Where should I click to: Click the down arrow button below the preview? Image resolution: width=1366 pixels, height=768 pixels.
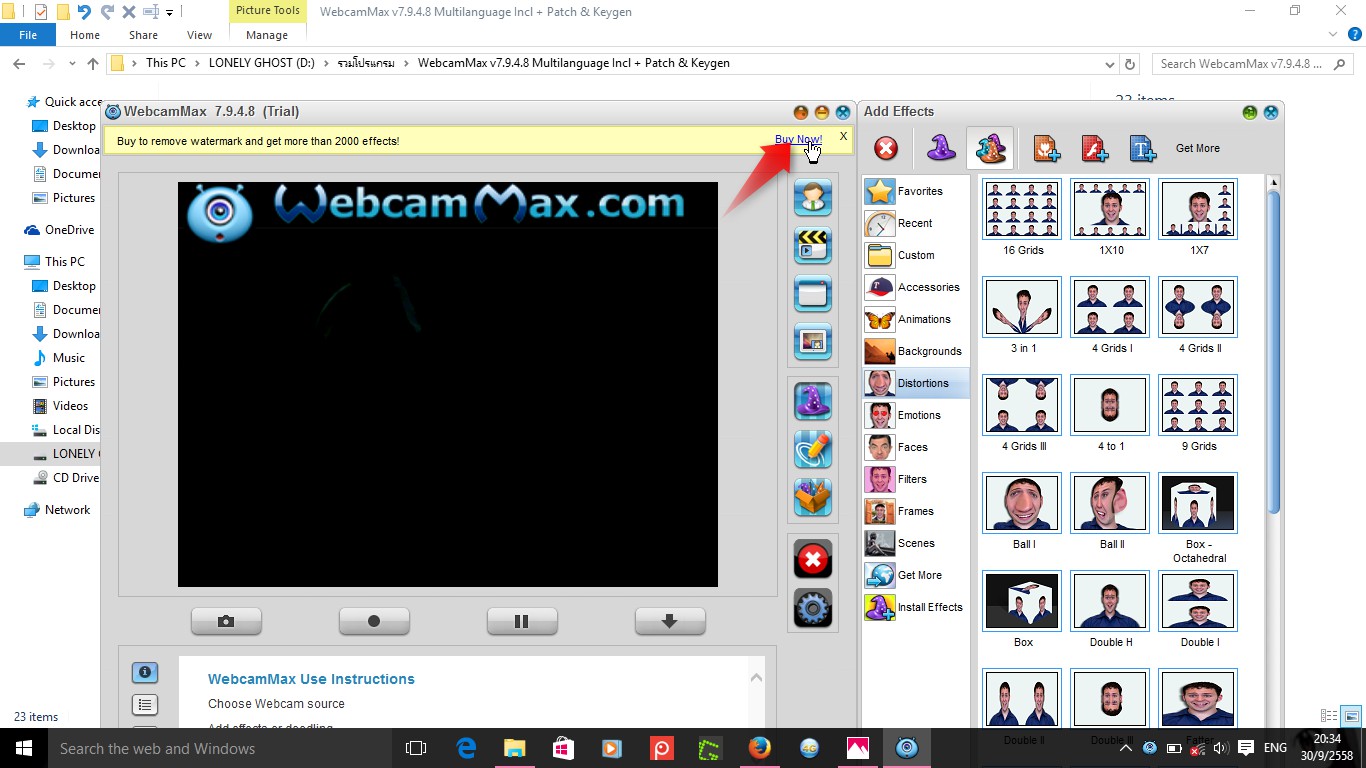point(670,621)
